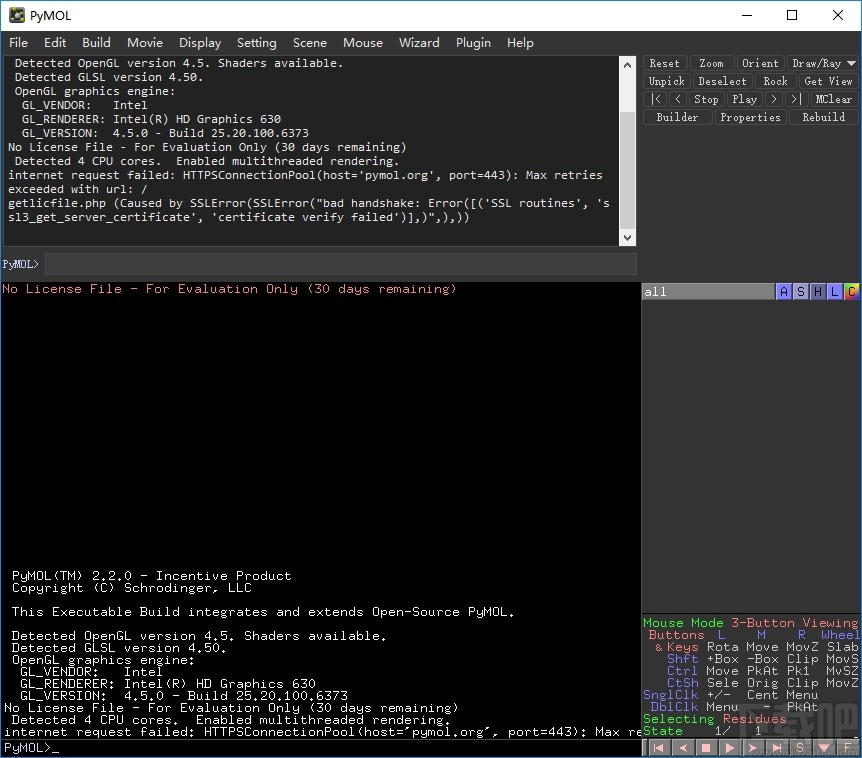This screenshot has width=862, height=758.
Task: Open the Scene menu
Action: 310,42
